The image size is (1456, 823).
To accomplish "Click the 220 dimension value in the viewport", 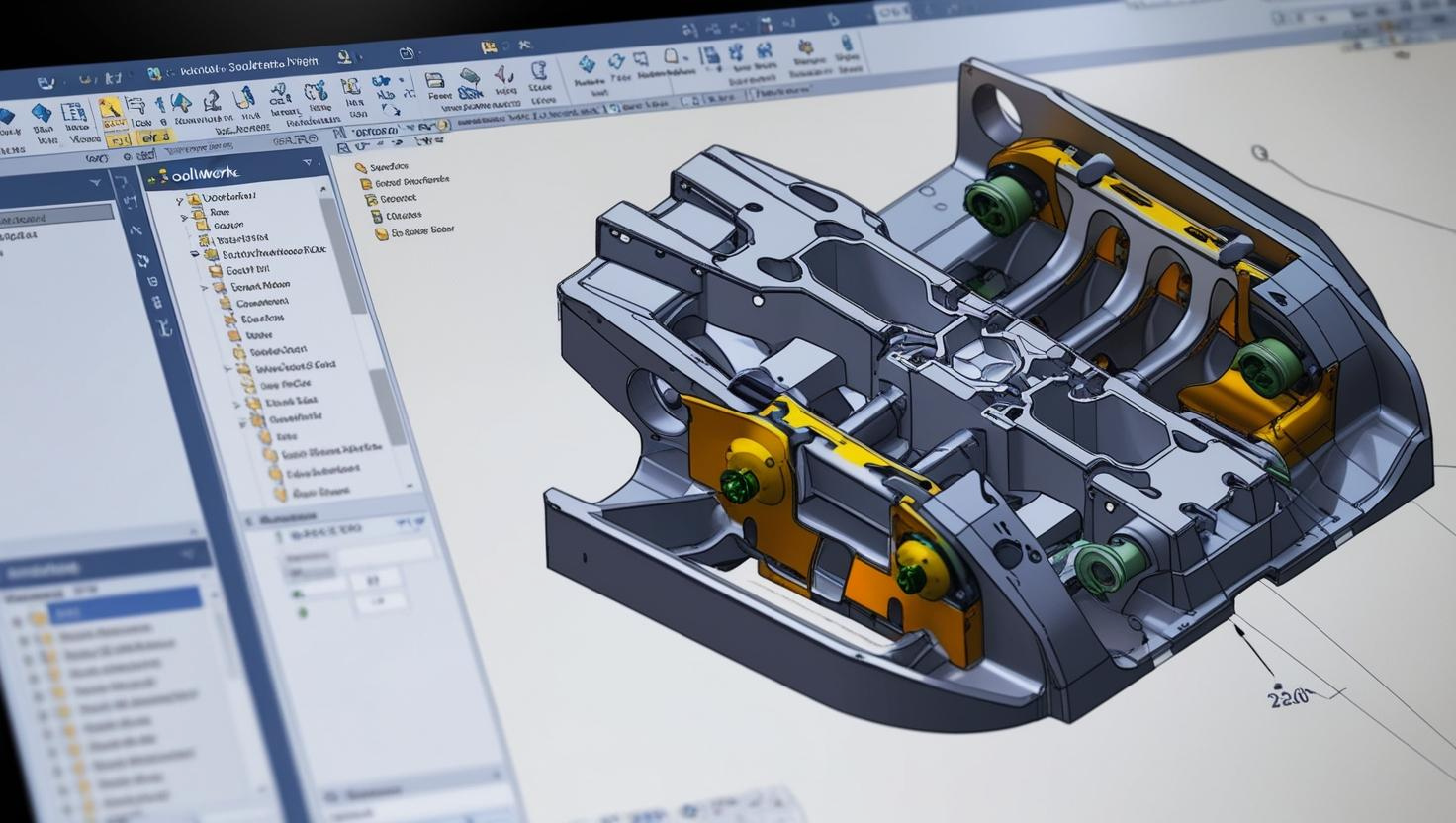I will pyautogui.click(x=1288, y=696).
